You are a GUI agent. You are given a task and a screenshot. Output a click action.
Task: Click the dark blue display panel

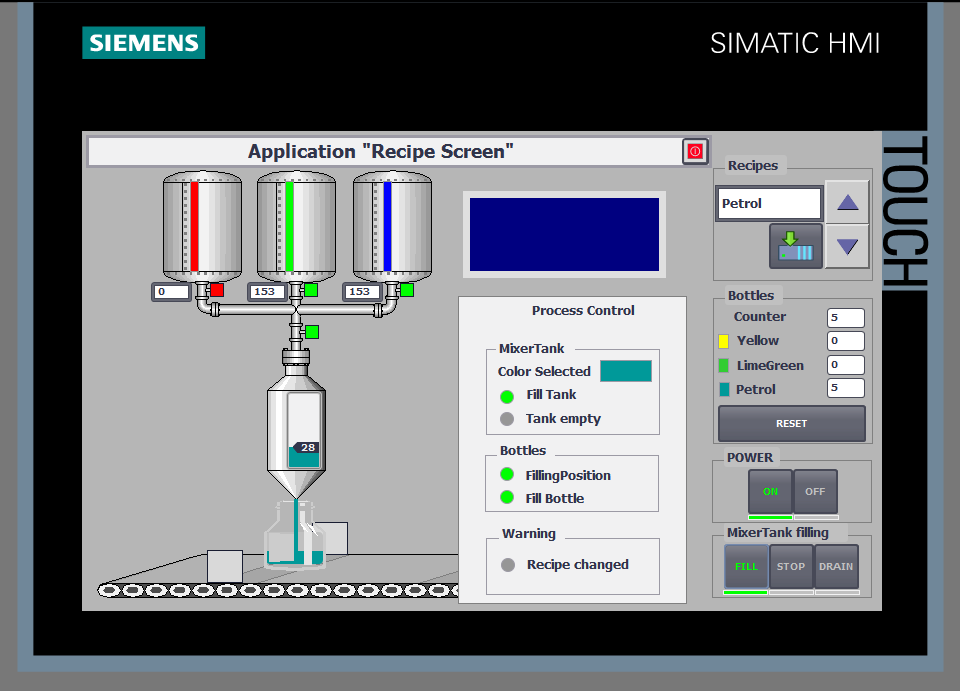564,234
